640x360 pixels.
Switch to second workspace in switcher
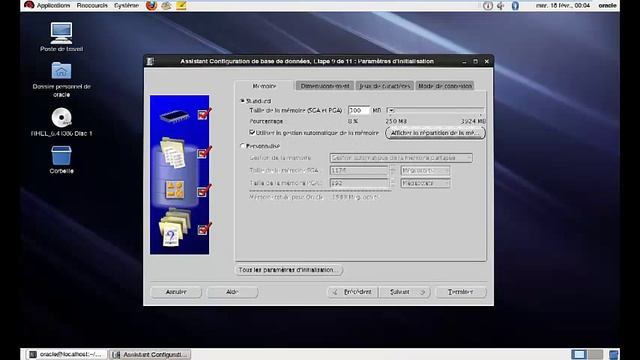click(595, 354)
